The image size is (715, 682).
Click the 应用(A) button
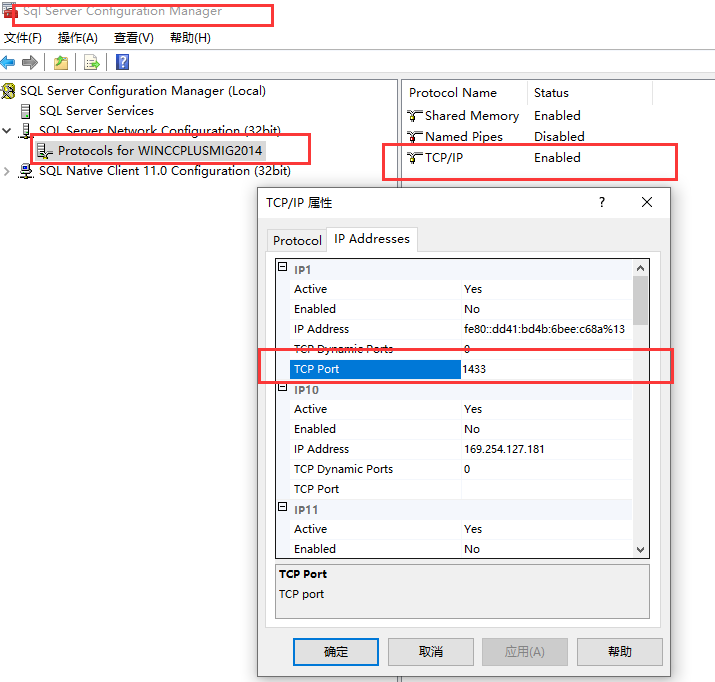525,652
